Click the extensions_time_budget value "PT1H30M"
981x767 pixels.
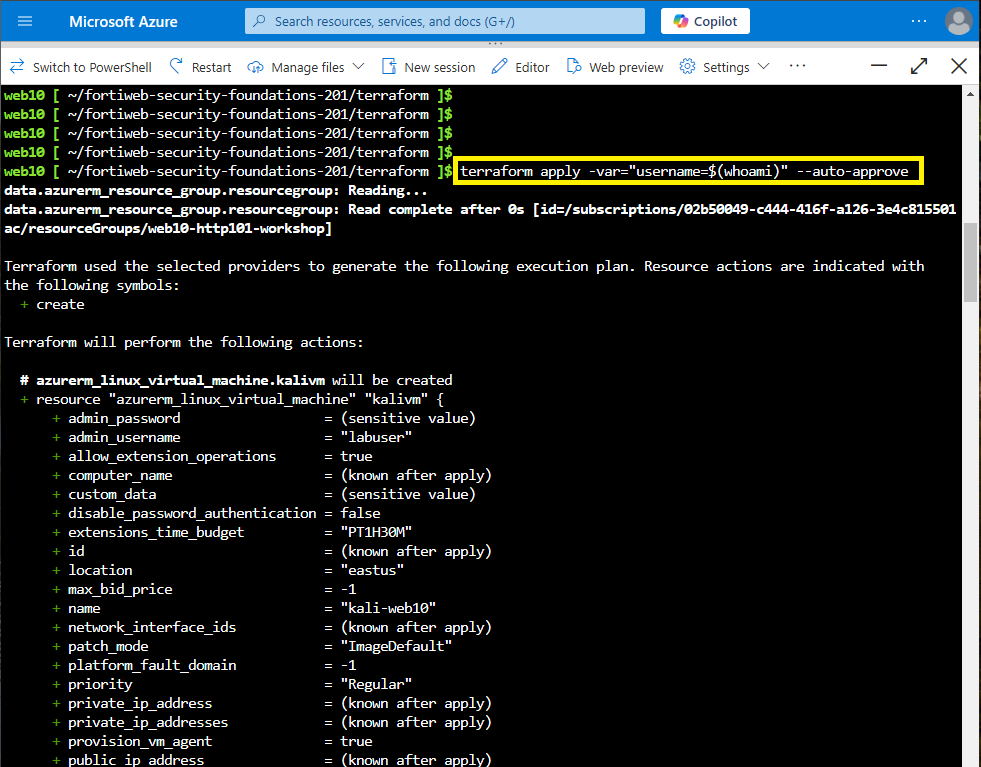pos(376,532)
